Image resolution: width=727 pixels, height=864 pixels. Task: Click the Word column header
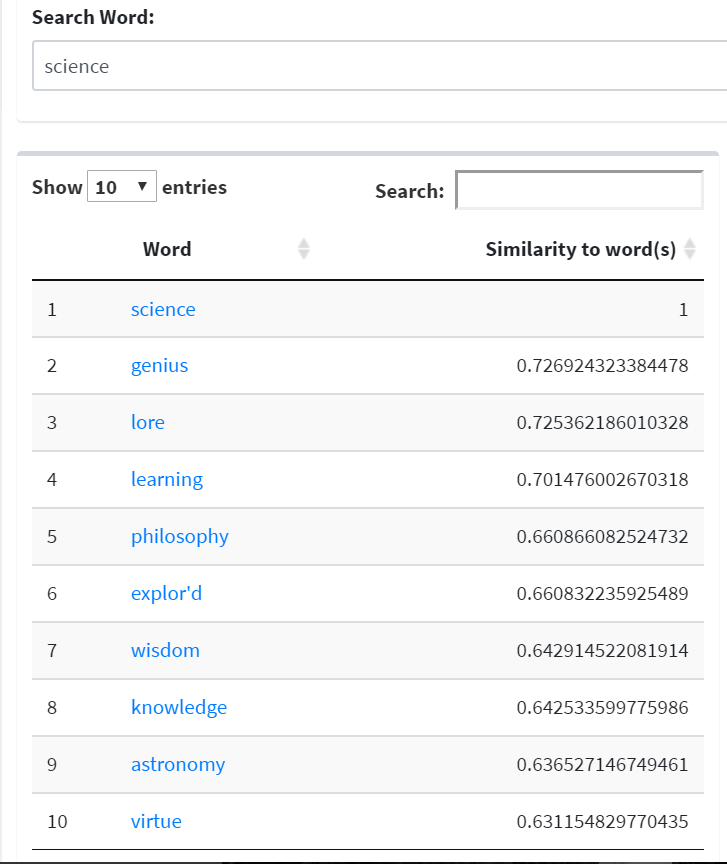(167, 249)
